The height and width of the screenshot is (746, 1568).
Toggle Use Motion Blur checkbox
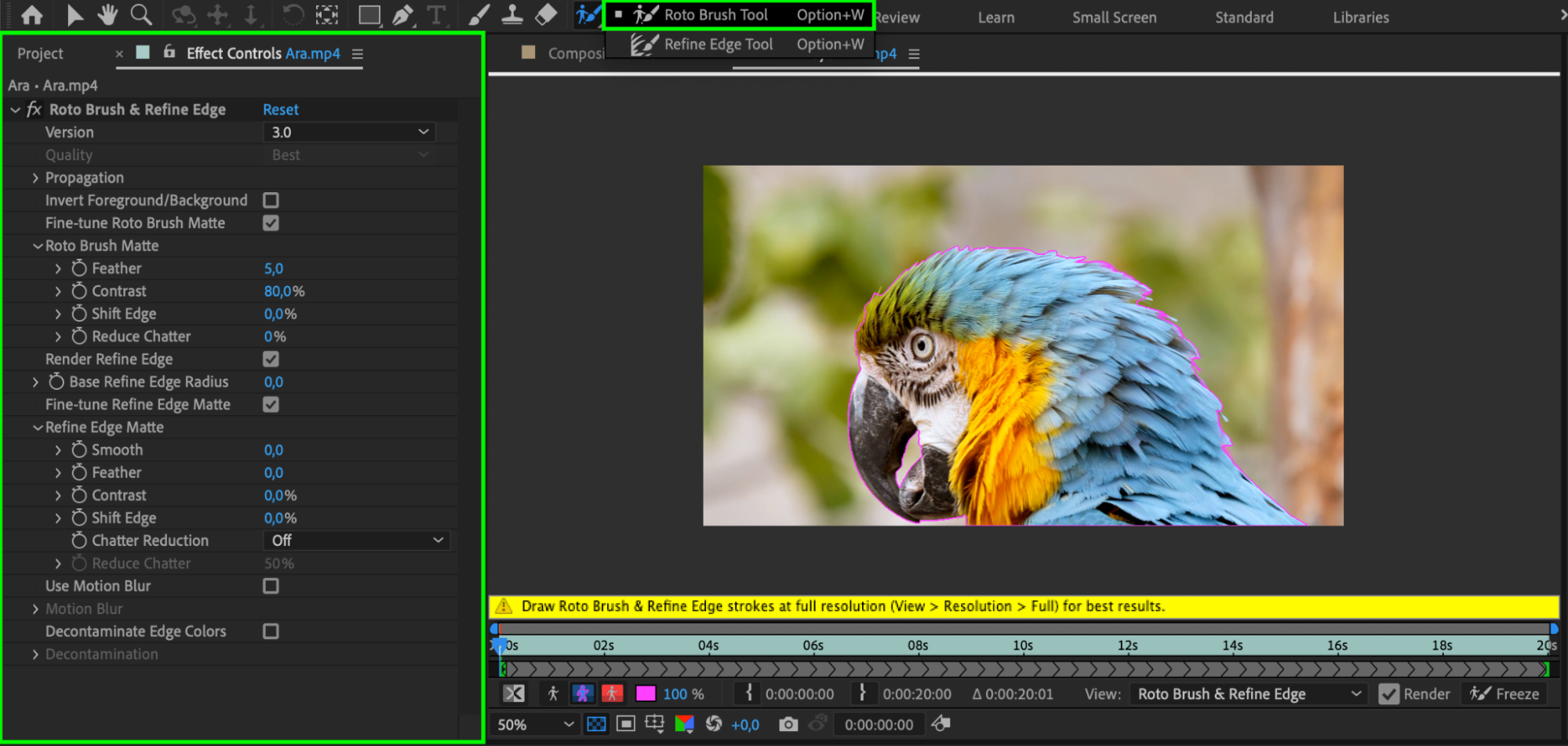click(x=271, y=586)
